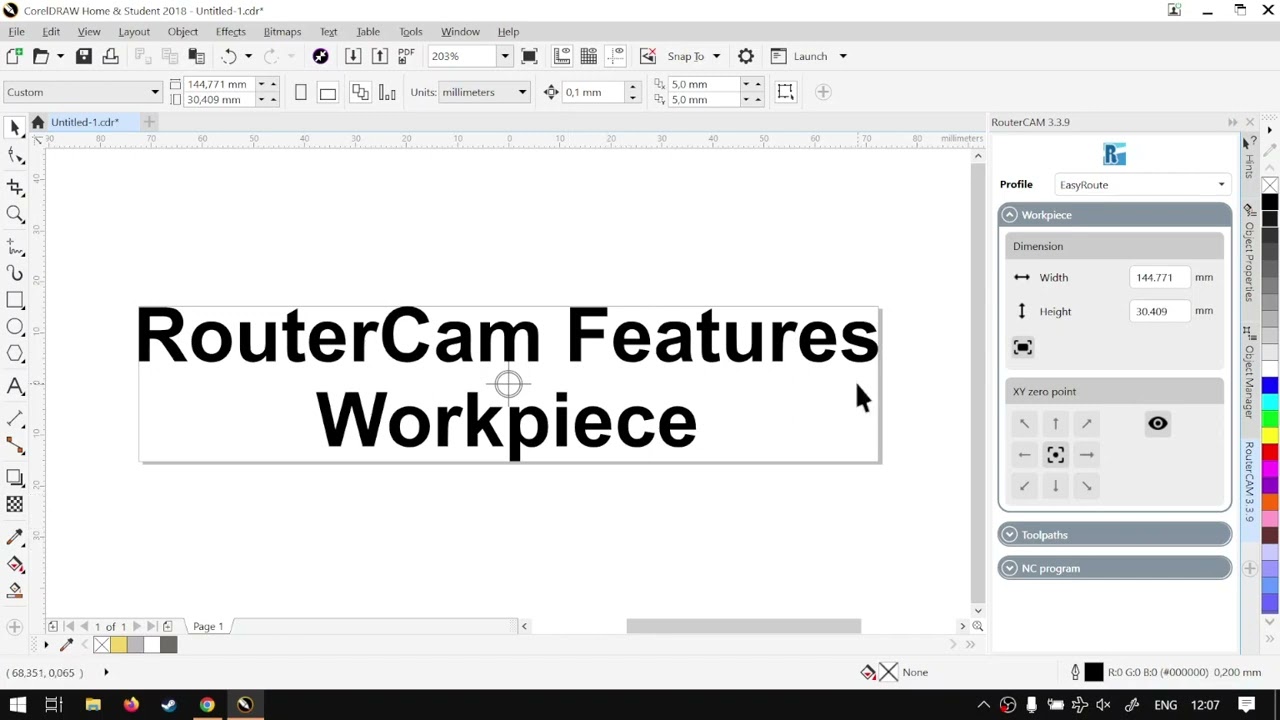
Task: Click the New document icon
Action: pyautogui.click(x=14, y=56)
